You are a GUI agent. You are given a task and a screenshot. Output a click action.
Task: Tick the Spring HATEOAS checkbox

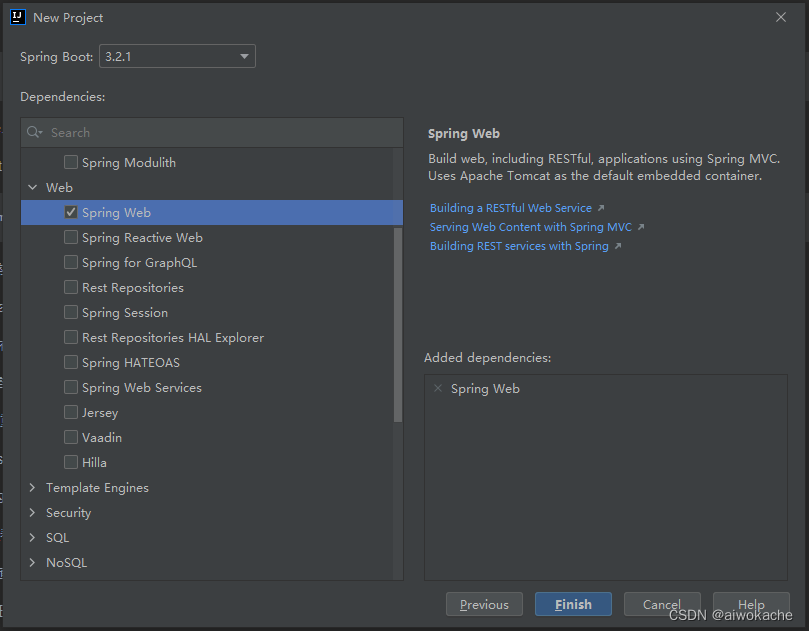pos(71,362)
